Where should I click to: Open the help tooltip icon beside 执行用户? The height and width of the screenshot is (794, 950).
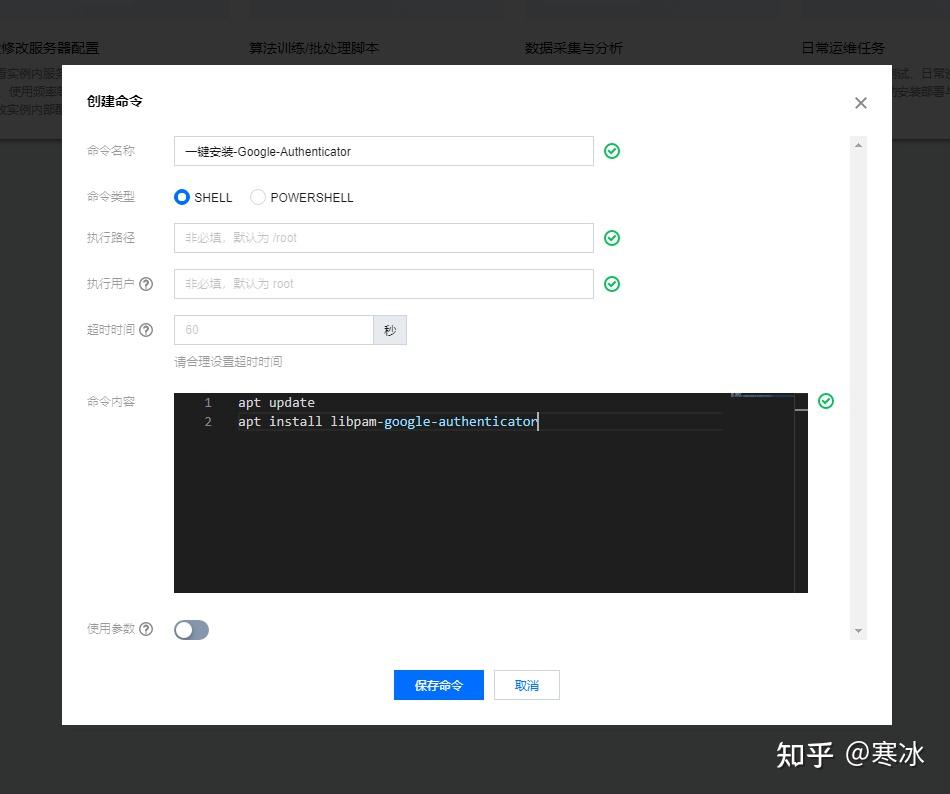coord(147,284)
